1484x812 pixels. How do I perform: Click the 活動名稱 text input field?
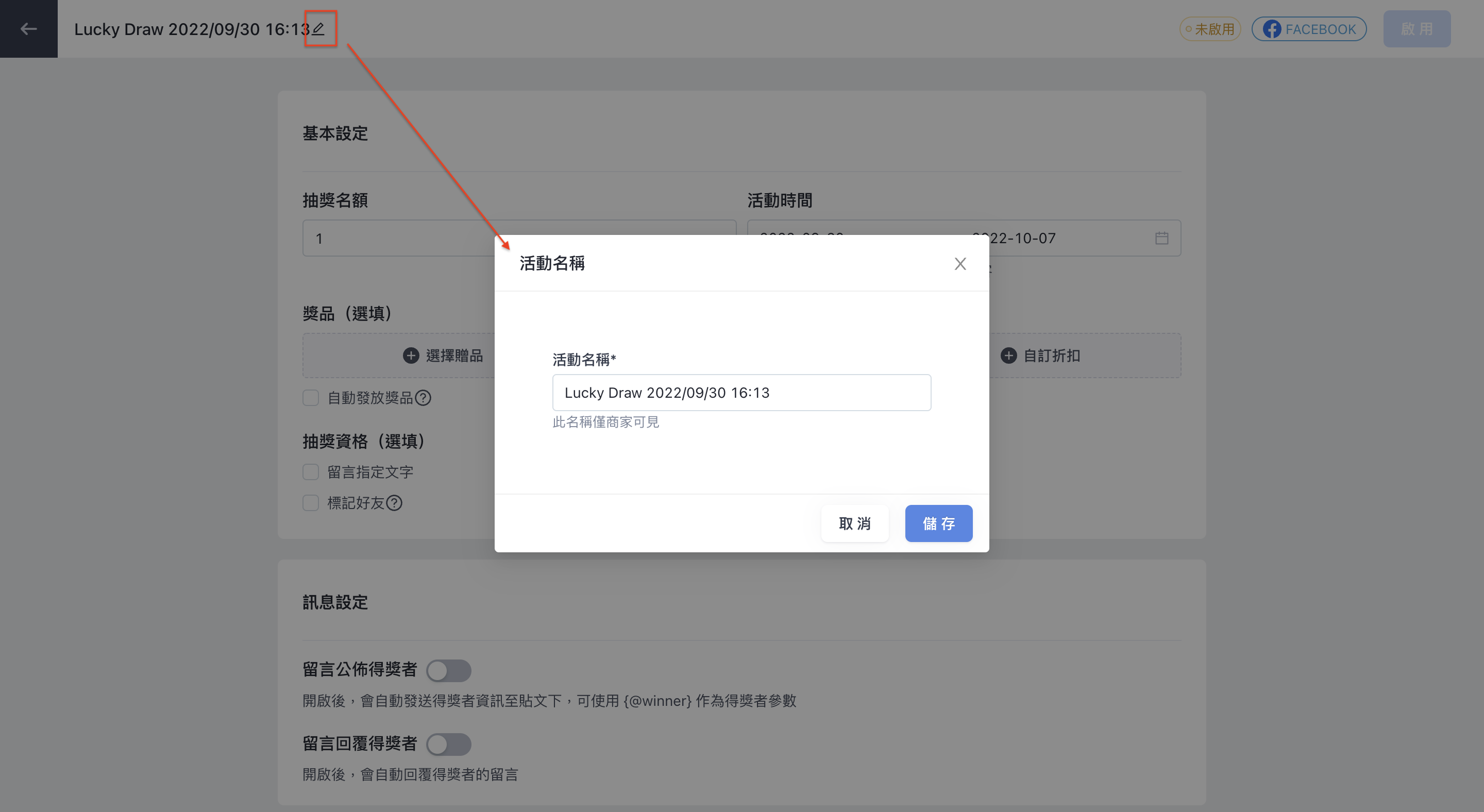pos(741,393)
